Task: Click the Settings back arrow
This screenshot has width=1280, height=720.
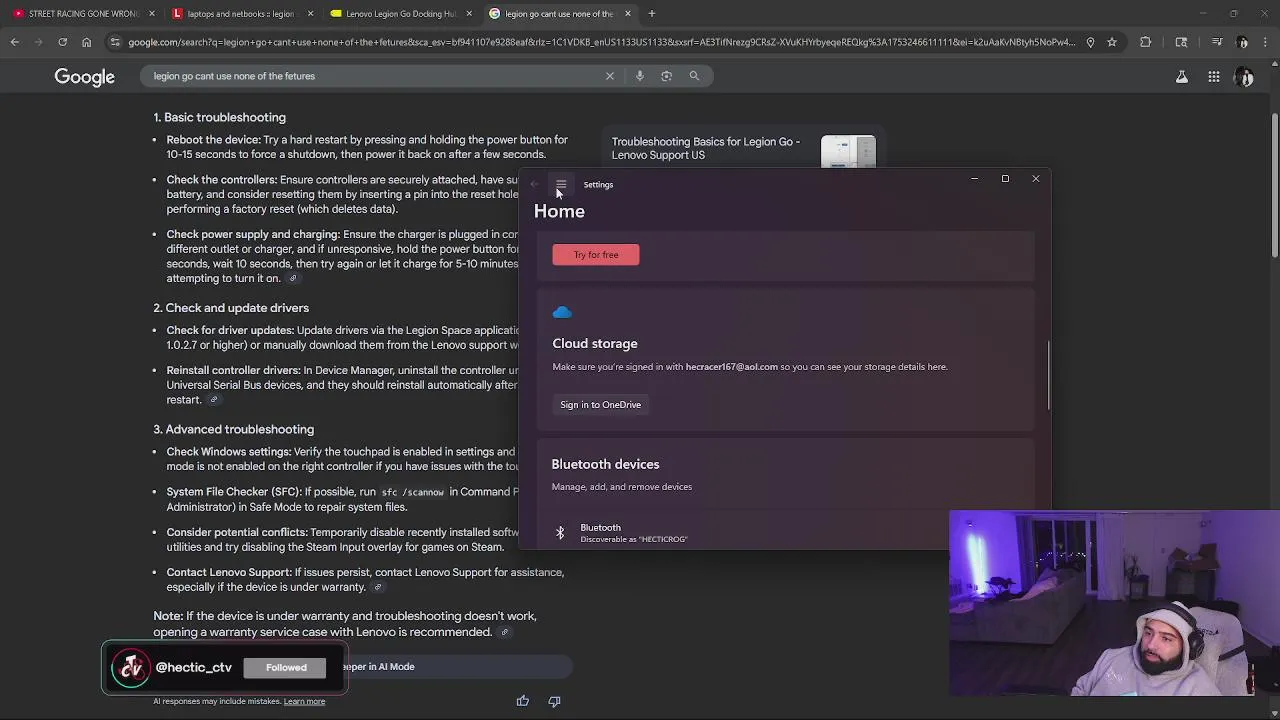Action: click(x=535, y=185)
